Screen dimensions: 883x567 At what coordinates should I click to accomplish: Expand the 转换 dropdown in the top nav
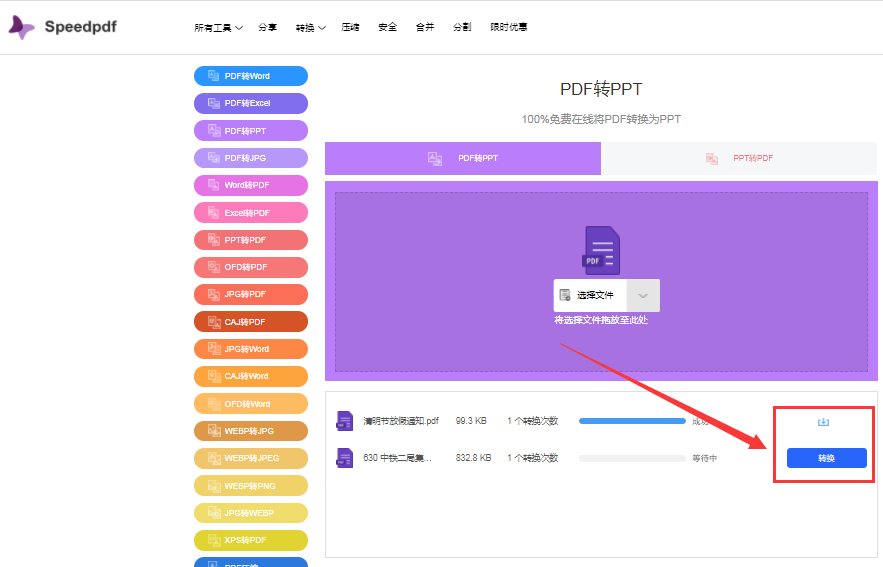point(310,28)
